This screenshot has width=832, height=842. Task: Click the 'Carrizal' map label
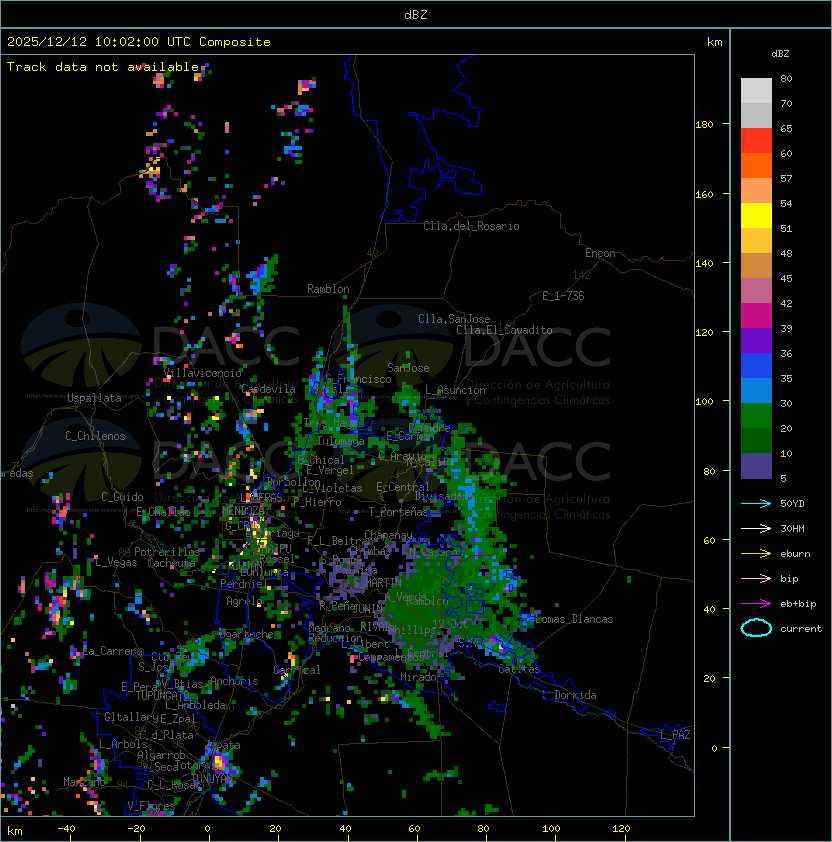pos(297,670)
